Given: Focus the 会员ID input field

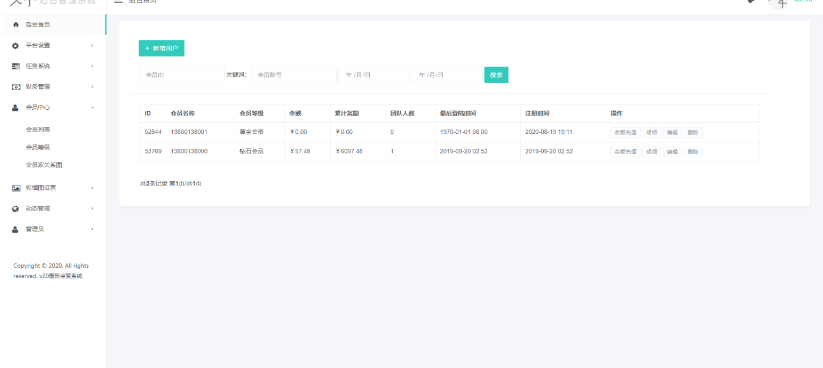Looking at the screenshot, I should point(182,75).
